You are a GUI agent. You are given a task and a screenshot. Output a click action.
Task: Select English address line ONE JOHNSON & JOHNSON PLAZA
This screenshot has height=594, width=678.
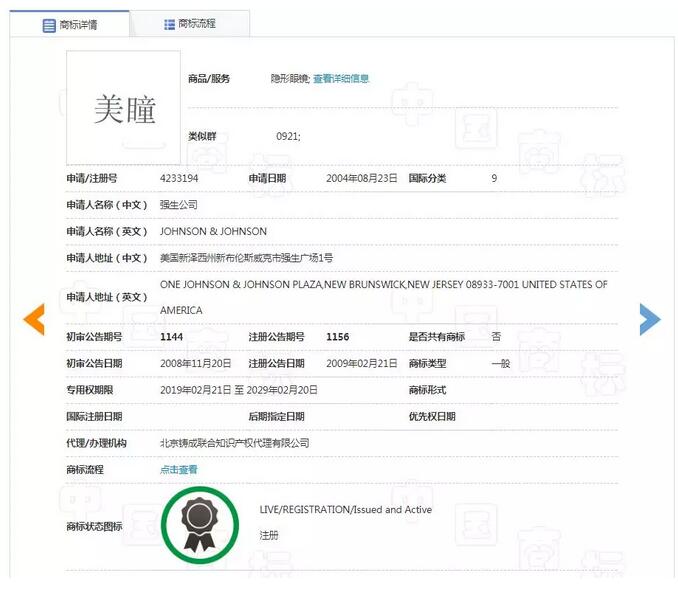[241, 284]
